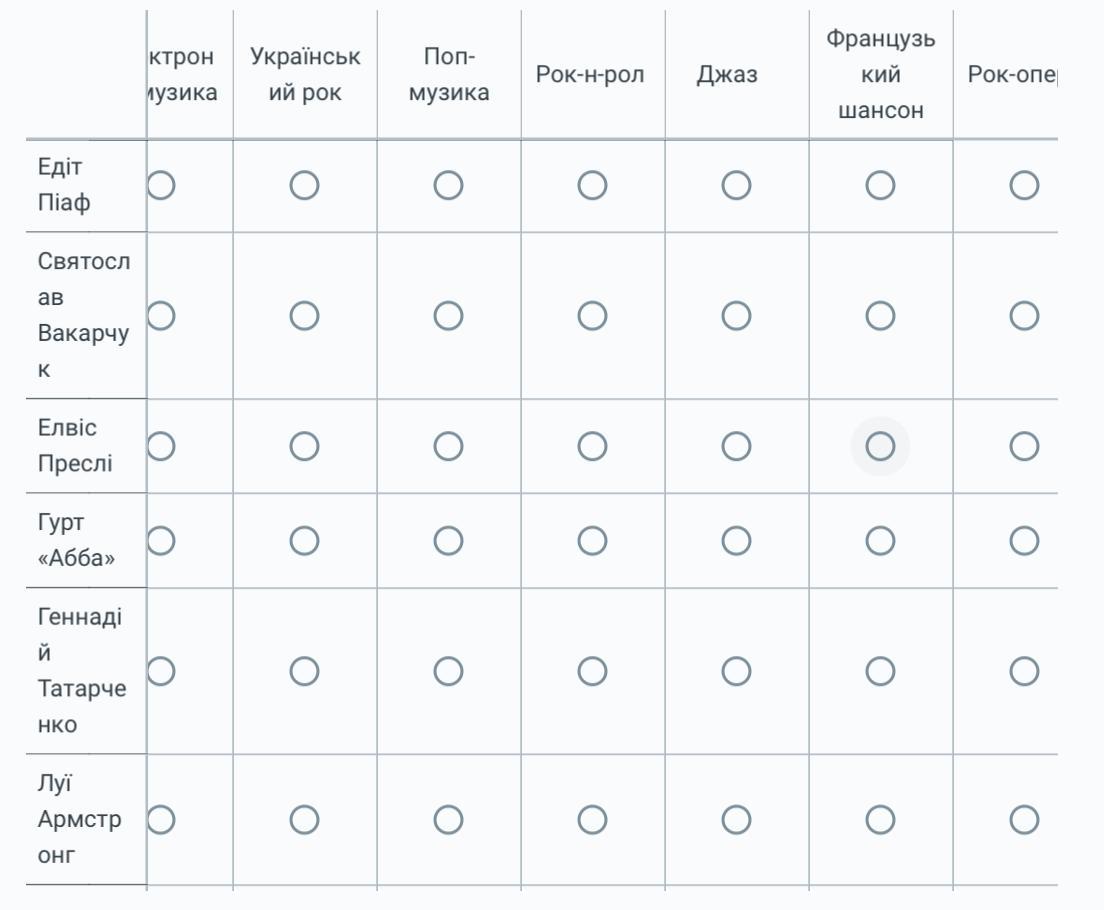
Task: Pick Рок-н-рол for Гурт «Абба»
Action: tap(592, 541)
